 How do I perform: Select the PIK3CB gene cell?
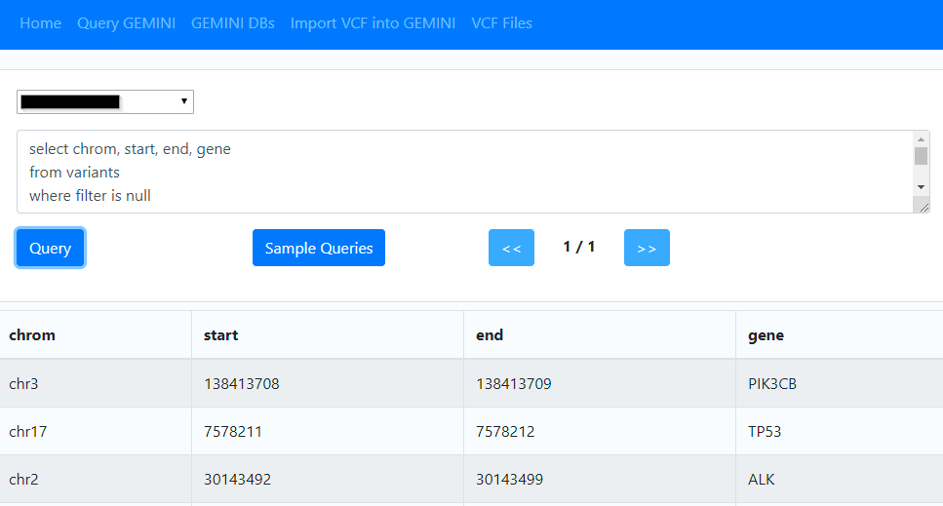[x=840, y=383]
